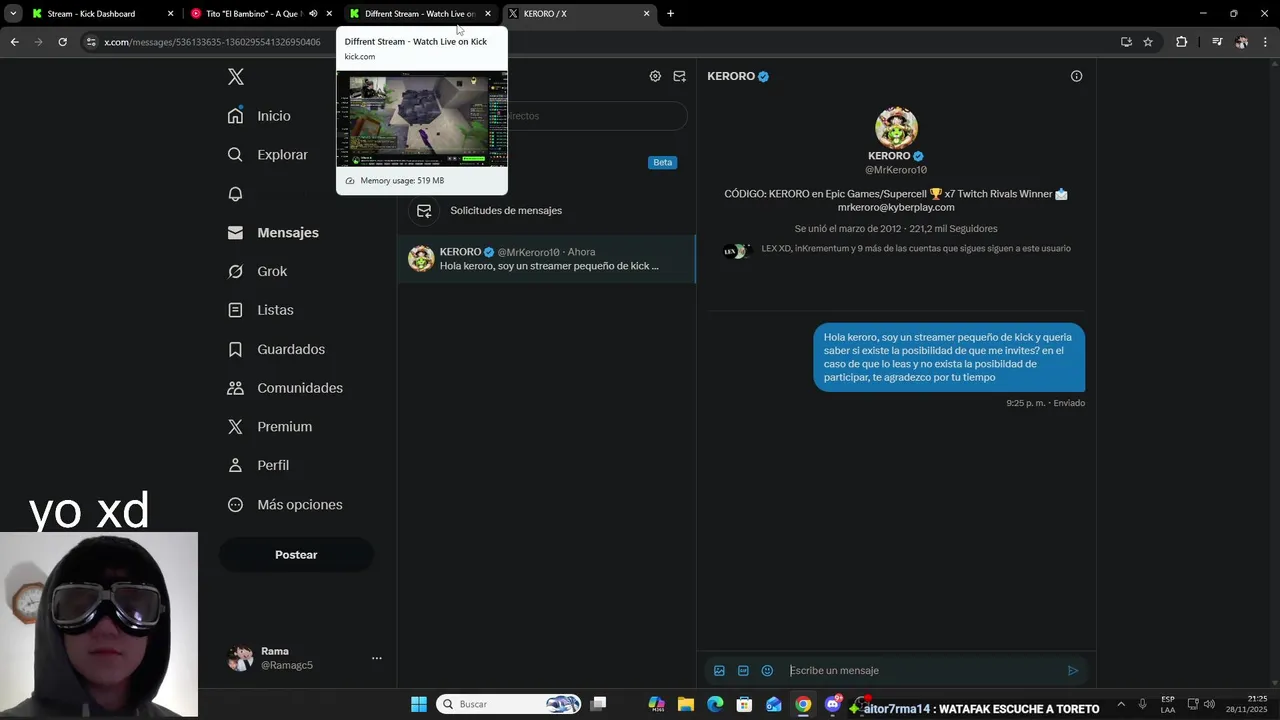The width and height of the screenshot is (1280, 720).
Task: Select Mensajes in the sidebar
Action: (x=273, y=233)
